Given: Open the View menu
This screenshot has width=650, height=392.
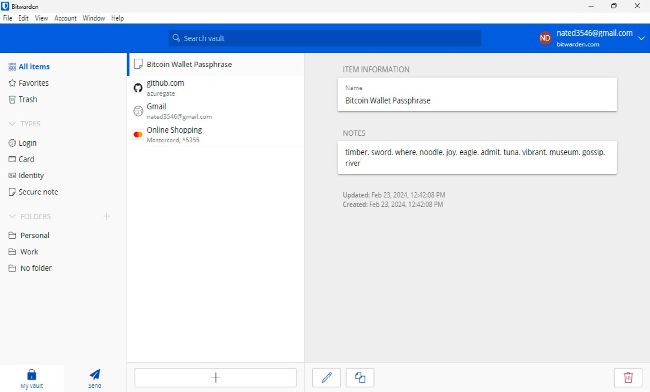Looking at the screenshot, I should click(41, 18).
